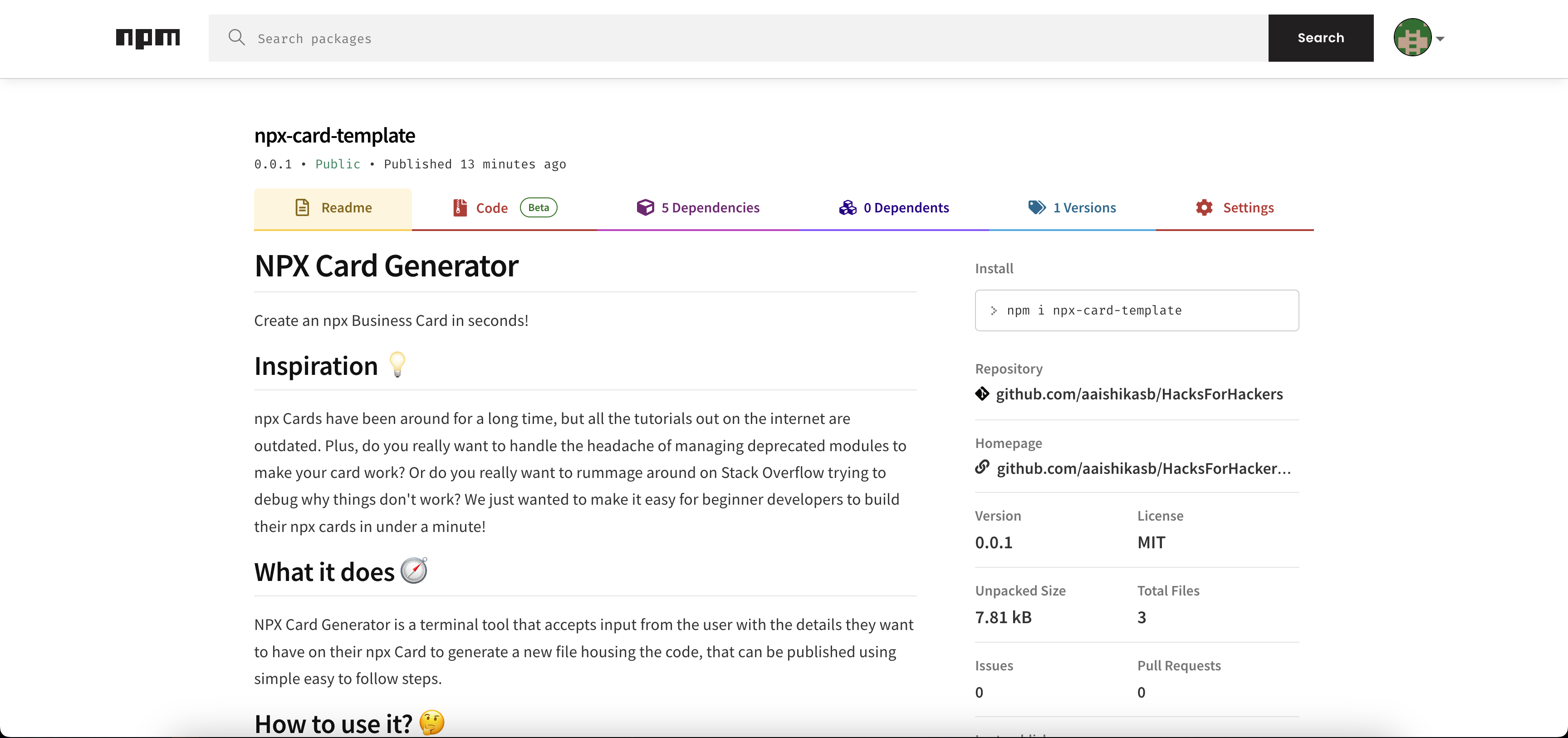Click the NPX Card Generator heading
The width and height of the screenshot is (1568, 738).
pyautogui.click(x=386, y=266)
